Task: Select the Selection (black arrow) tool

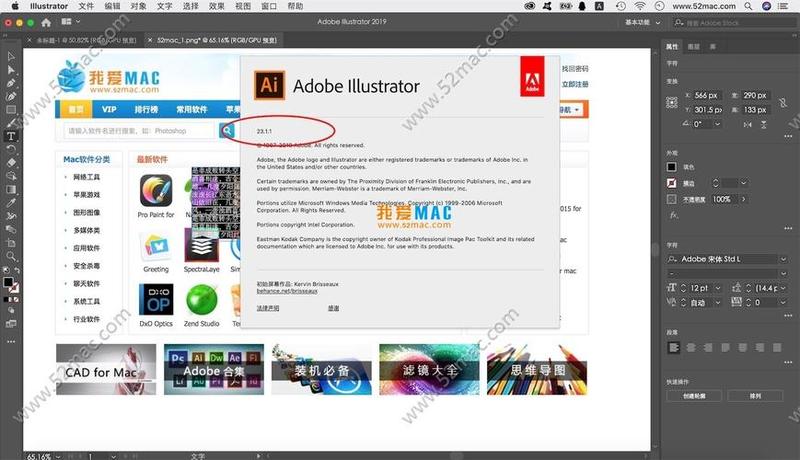Action: tap(11, 56)
